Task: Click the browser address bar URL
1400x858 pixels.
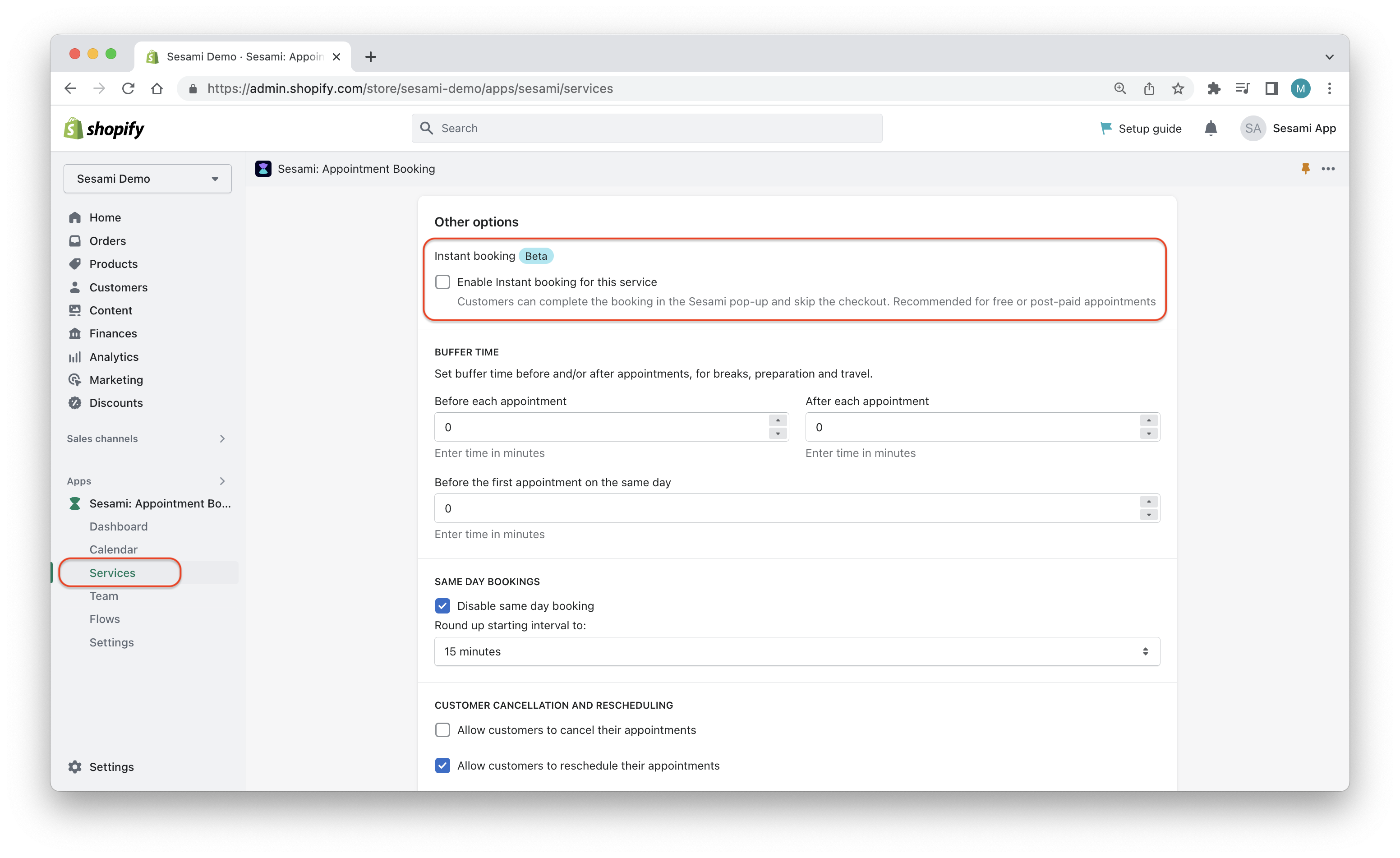Action: click(410, 88)
